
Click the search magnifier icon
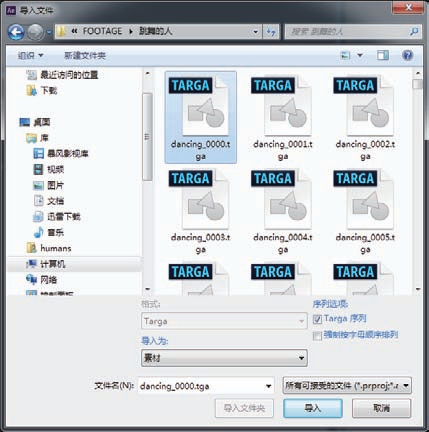414,32
